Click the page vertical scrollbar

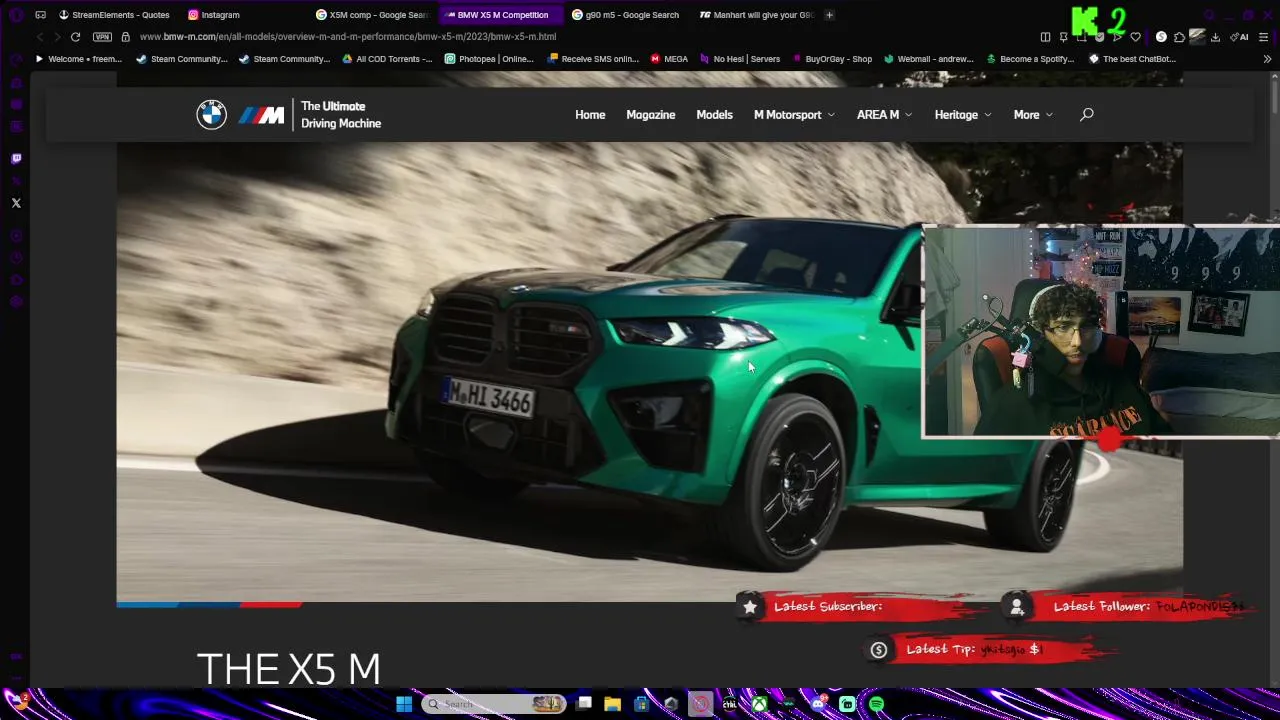click(1275, 96)
